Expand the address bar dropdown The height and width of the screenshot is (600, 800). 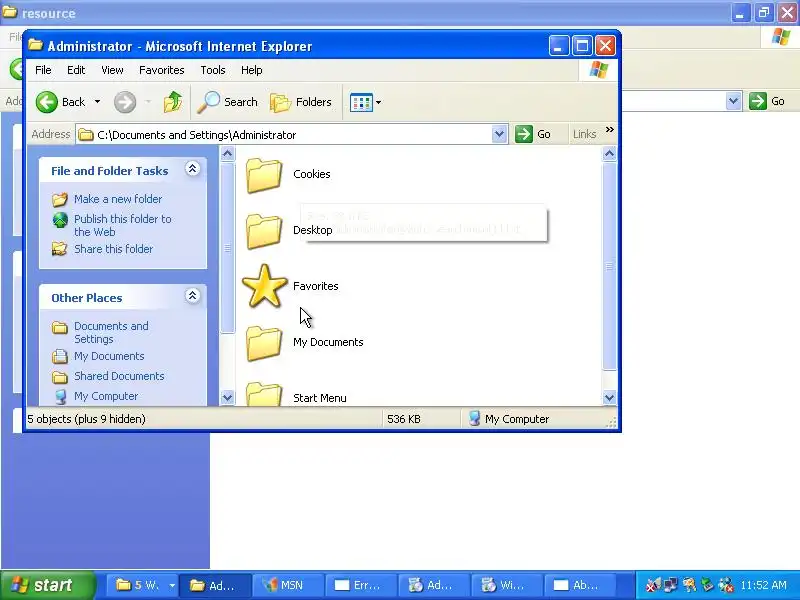499,135
